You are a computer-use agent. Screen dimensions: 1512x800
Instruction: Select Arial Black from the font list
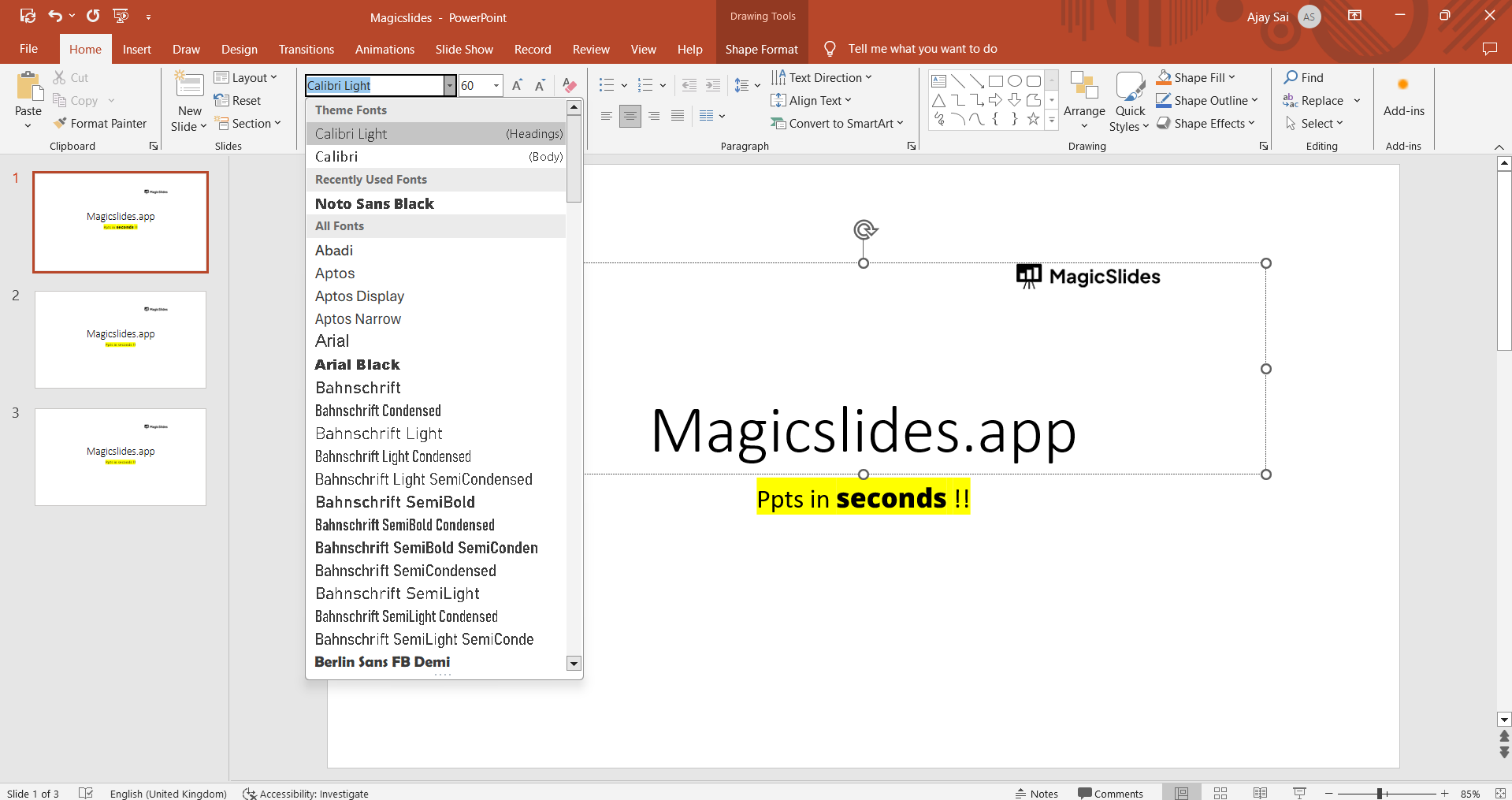tap(358, 364)
